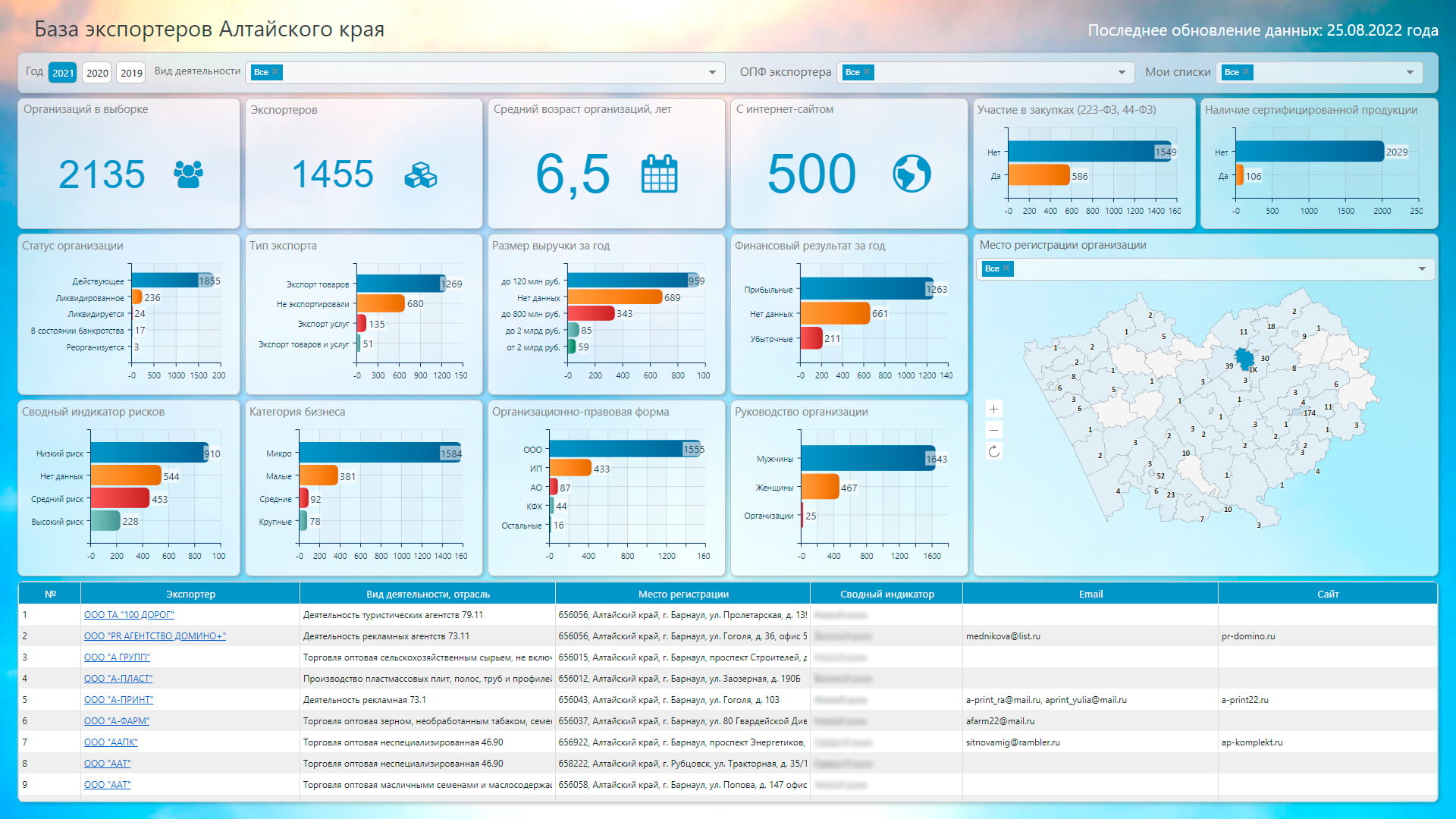Click the people icon beside 2135
Viewport: 1456px width, 819px height.
188,174
